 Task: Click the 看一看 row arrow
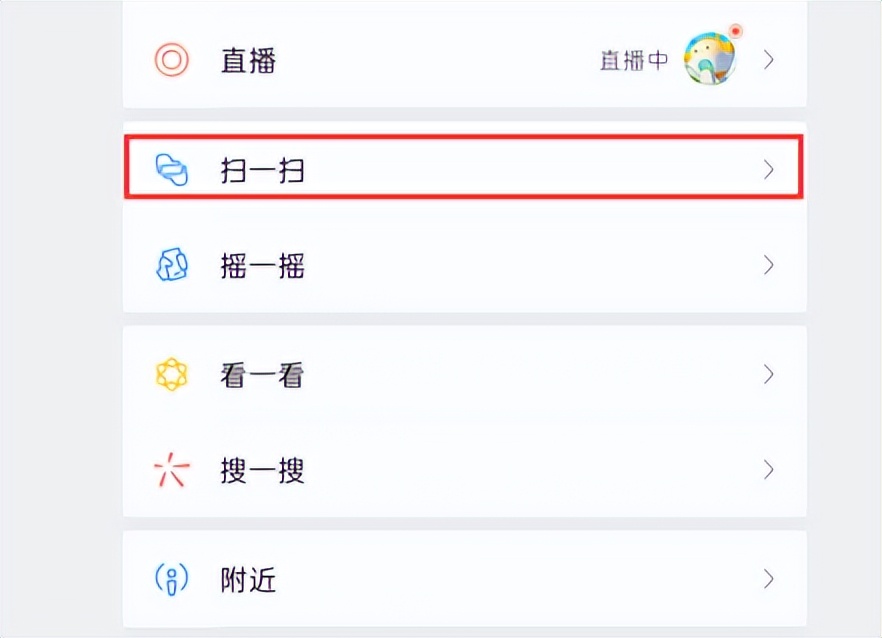pyautogui.click(x=768, y=374)
